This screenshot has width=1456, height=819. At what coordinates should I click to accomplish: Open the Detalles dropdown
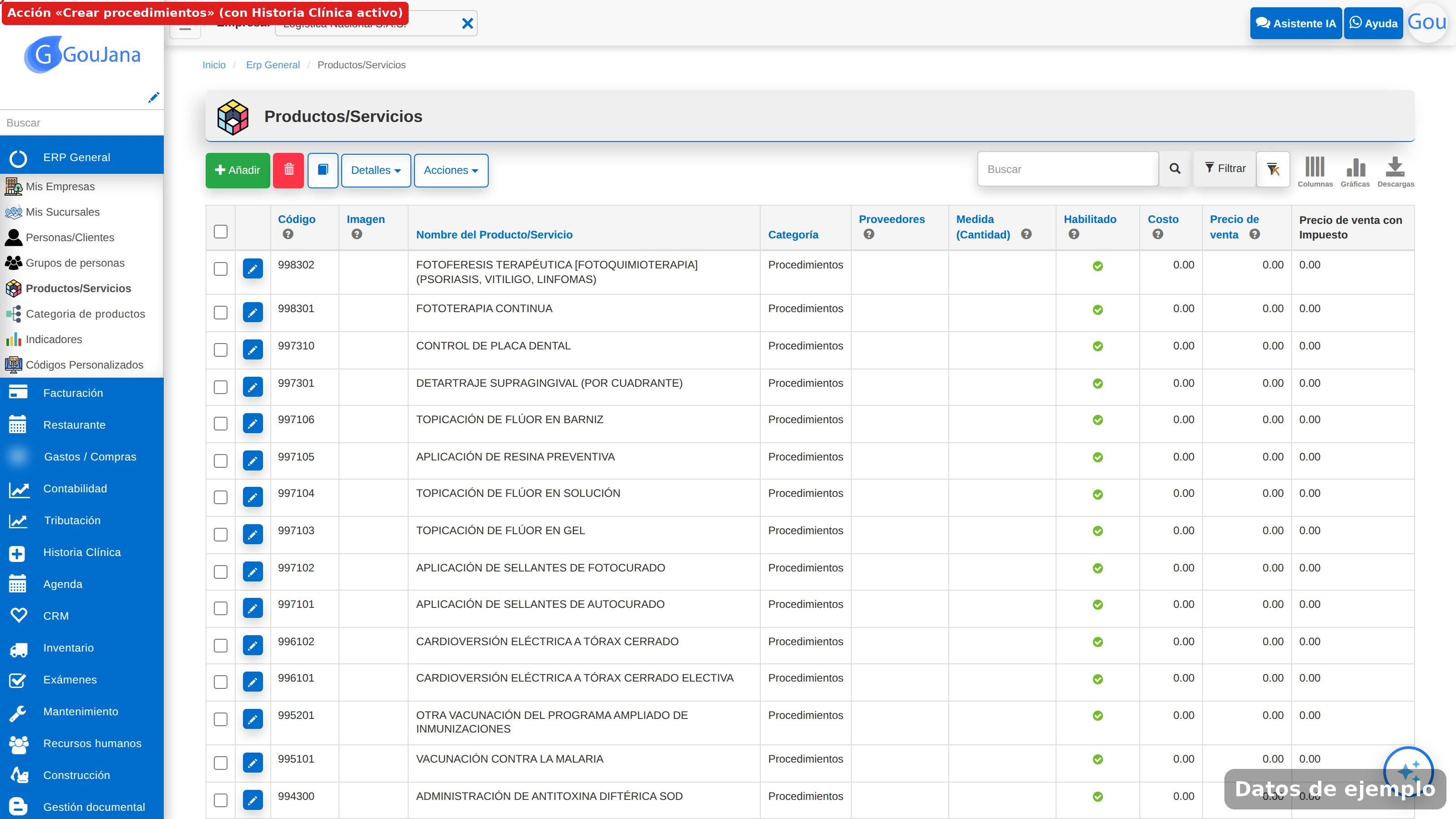(376, 170)
